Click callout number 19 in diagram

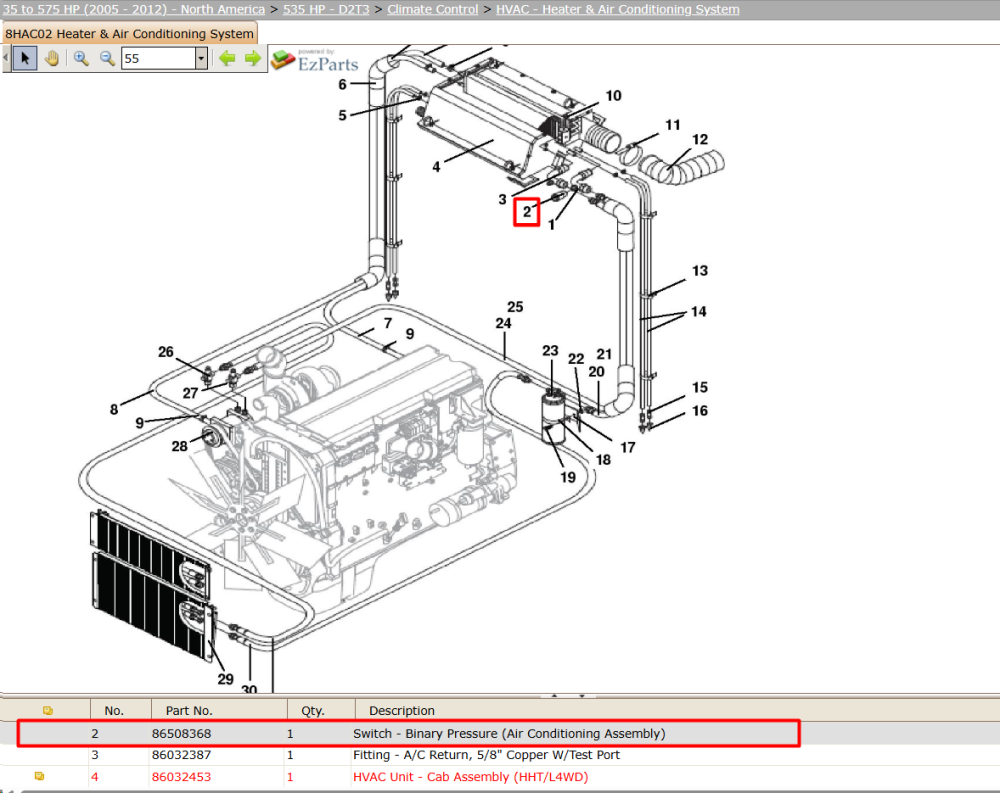[x=568, y=478]
